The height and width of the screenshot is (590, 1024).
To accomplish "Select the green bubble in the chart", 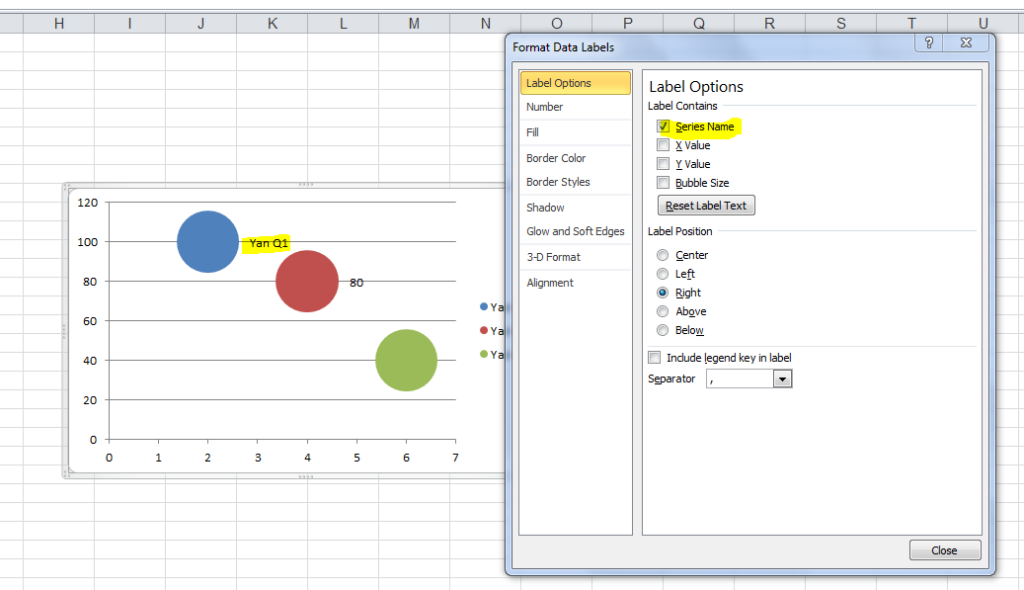I will click(406, 360).
